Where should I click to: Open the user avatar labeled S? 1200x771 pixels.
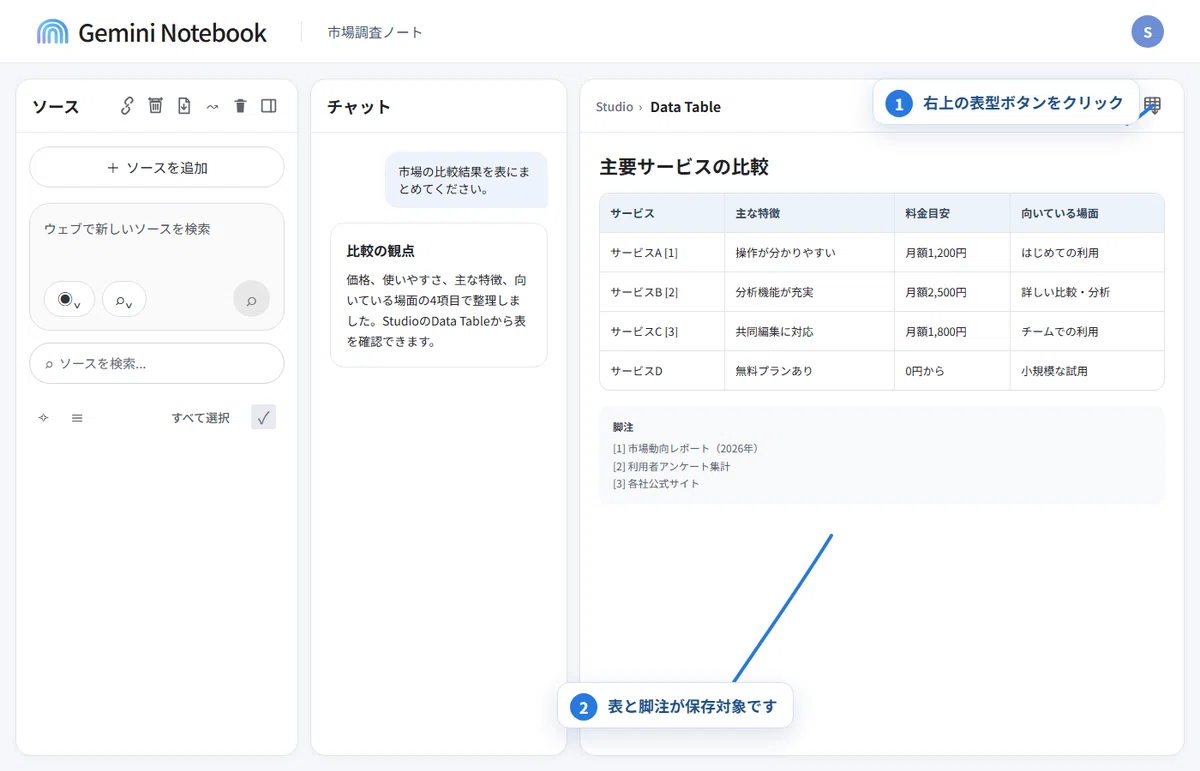click(1147, 32)
